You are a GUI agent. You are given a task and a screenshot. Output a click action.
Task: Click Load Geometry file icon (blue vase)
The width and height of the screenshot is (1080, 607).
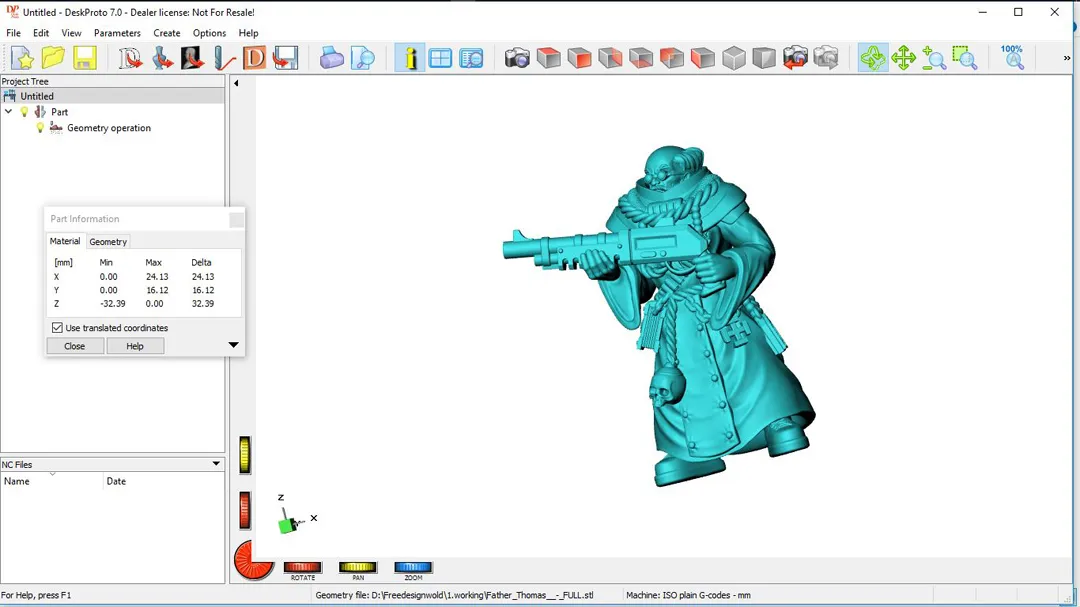(163, 59)
